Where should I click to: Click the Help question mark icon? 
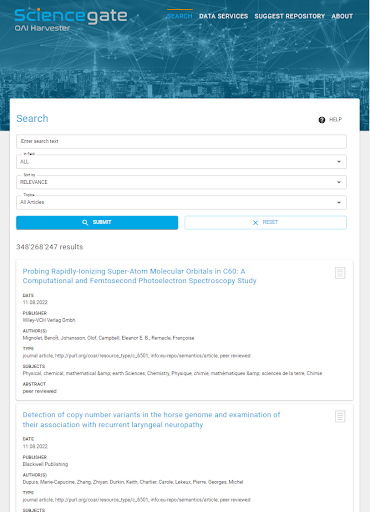click(x=322, y=120)
